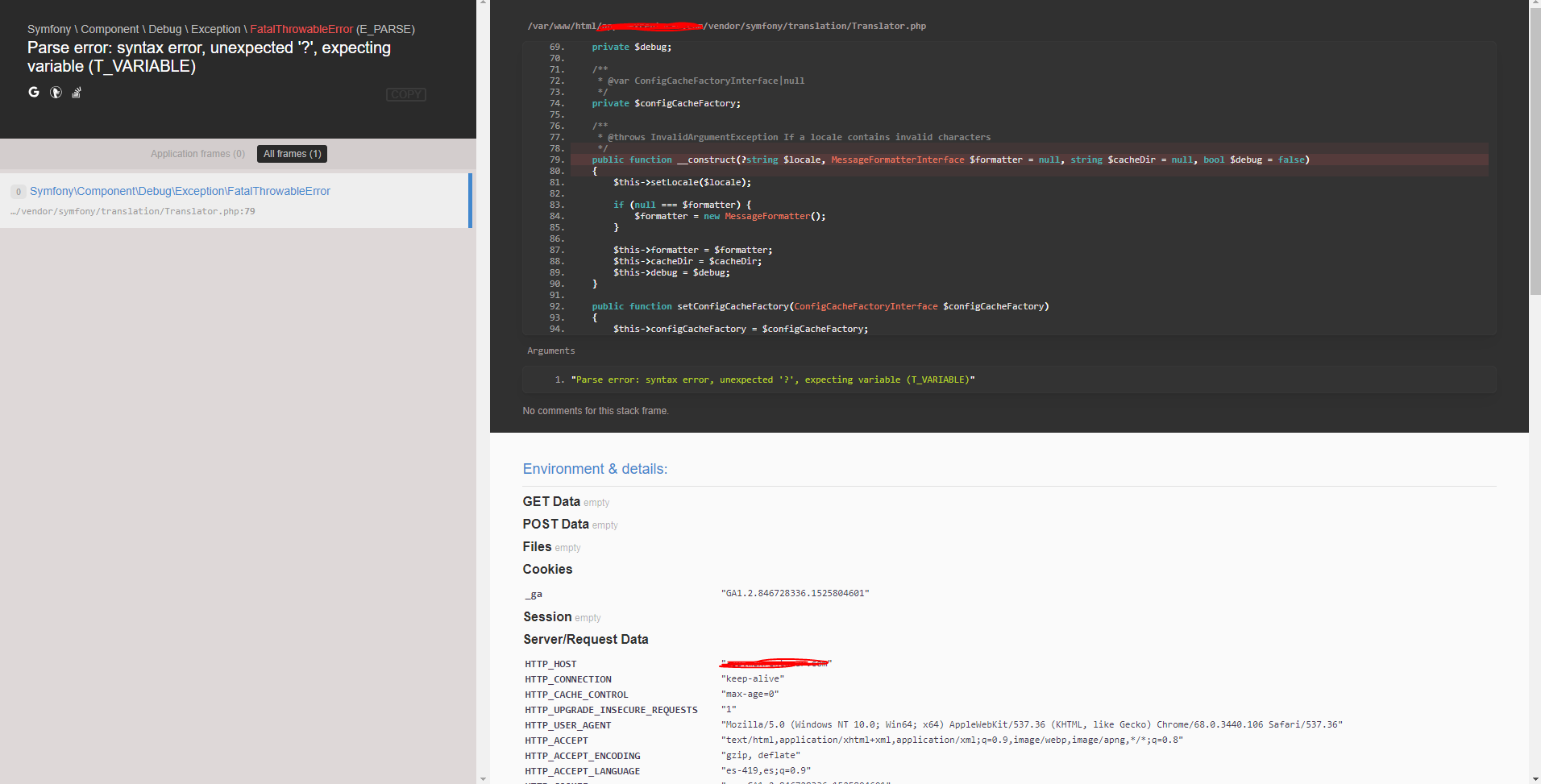Click the Server/Request Data heading
The width and height of the screenshot is (1541, 784).
click(586, 639)
